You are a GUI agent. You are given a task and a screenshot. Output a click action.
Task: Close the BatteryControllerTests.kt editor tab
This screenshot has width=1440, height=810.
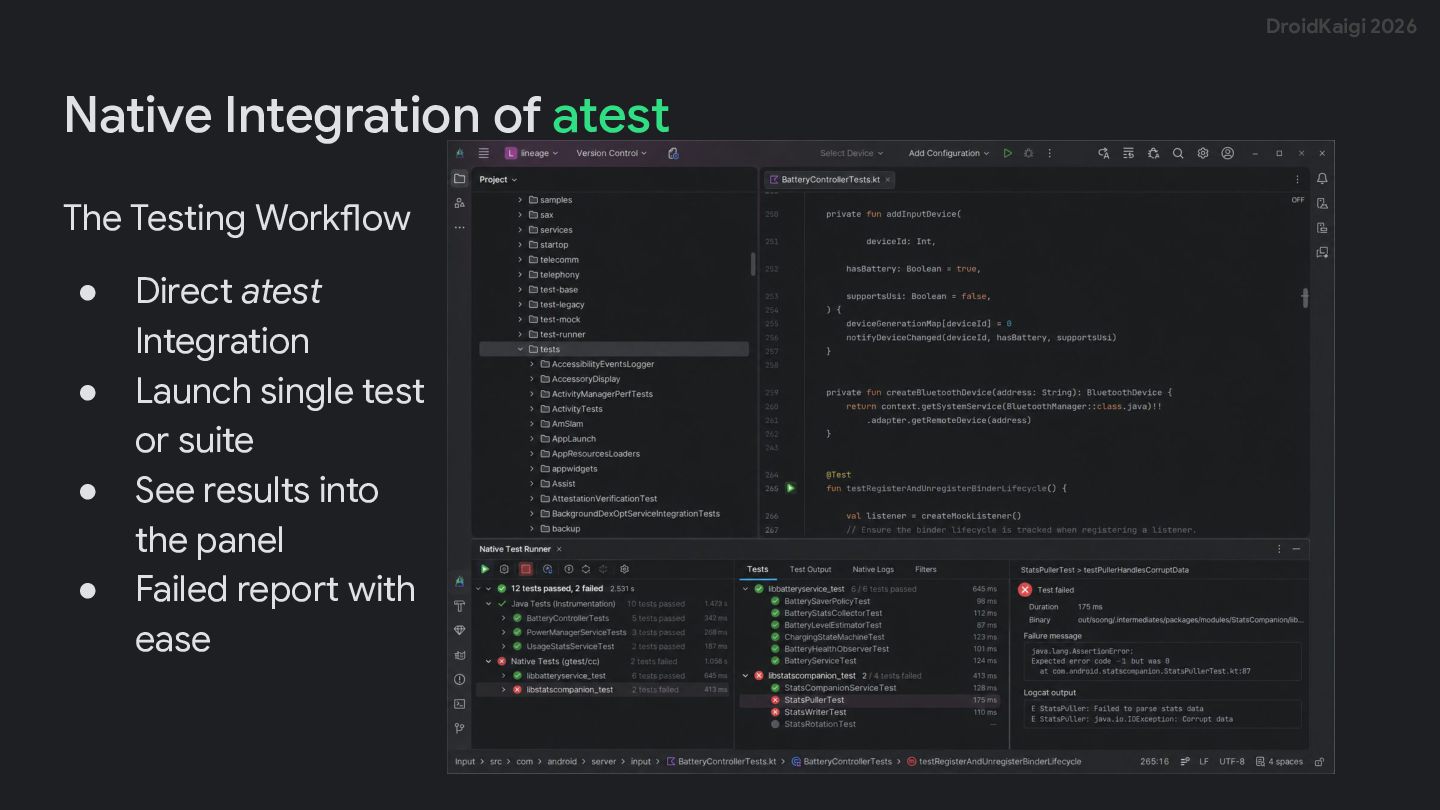coord(887,180)
